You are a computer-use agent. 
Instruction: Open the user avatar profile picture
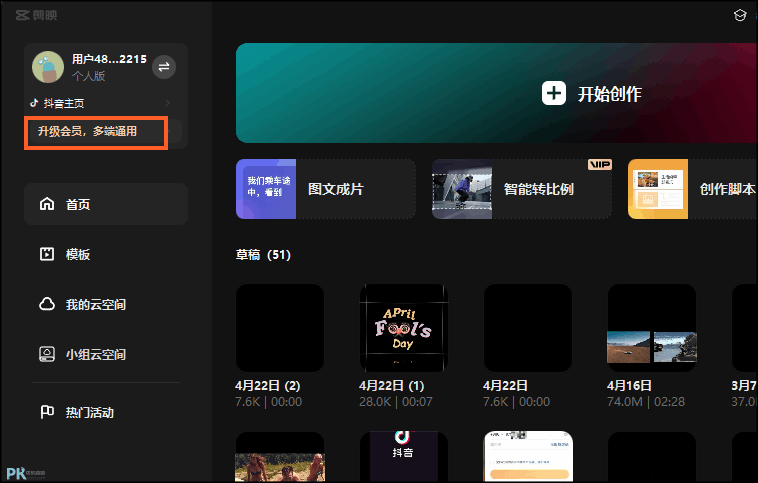pos(48,67)
